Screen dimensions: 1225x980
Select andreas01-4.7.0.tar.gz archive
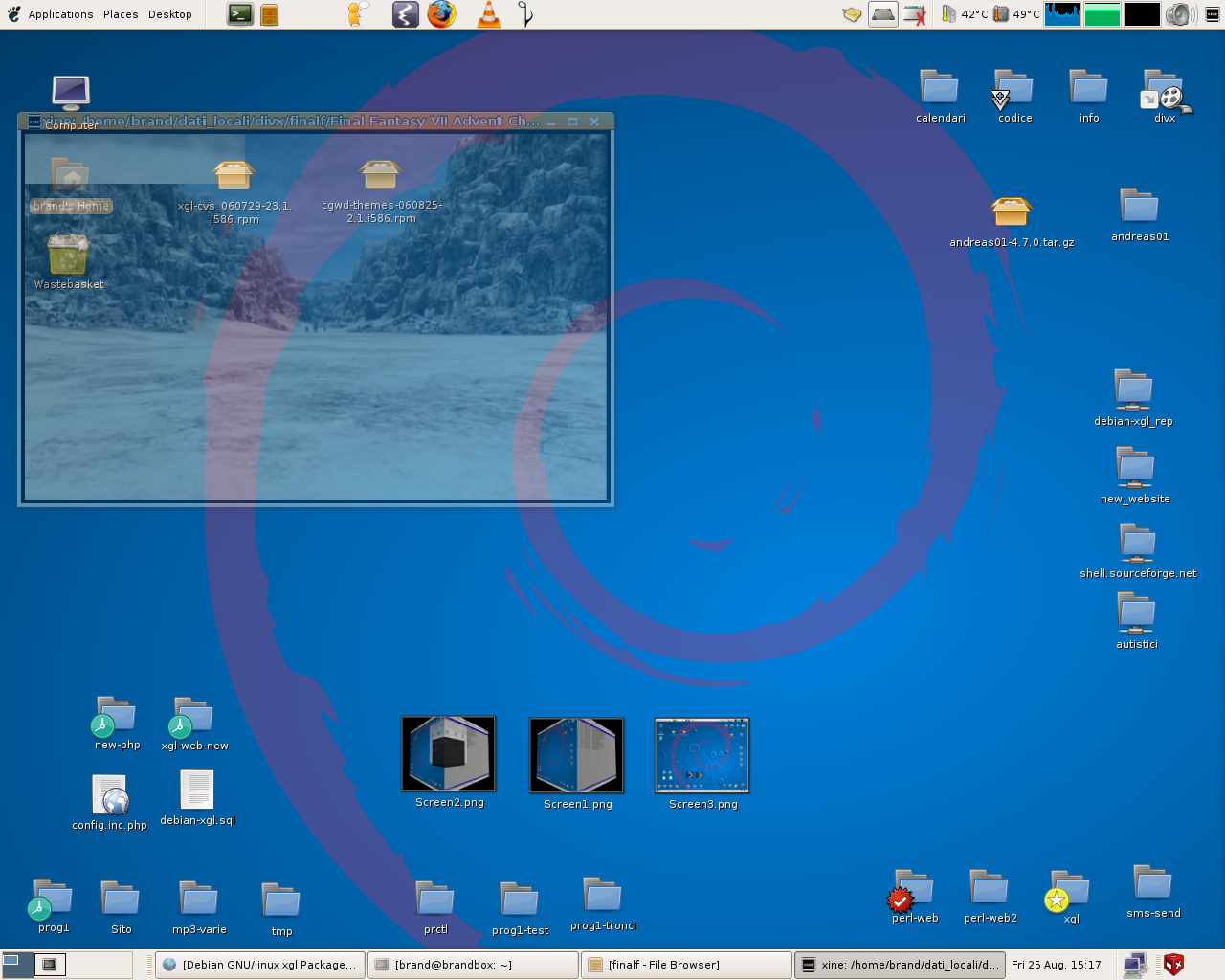tap(1012, 222)
